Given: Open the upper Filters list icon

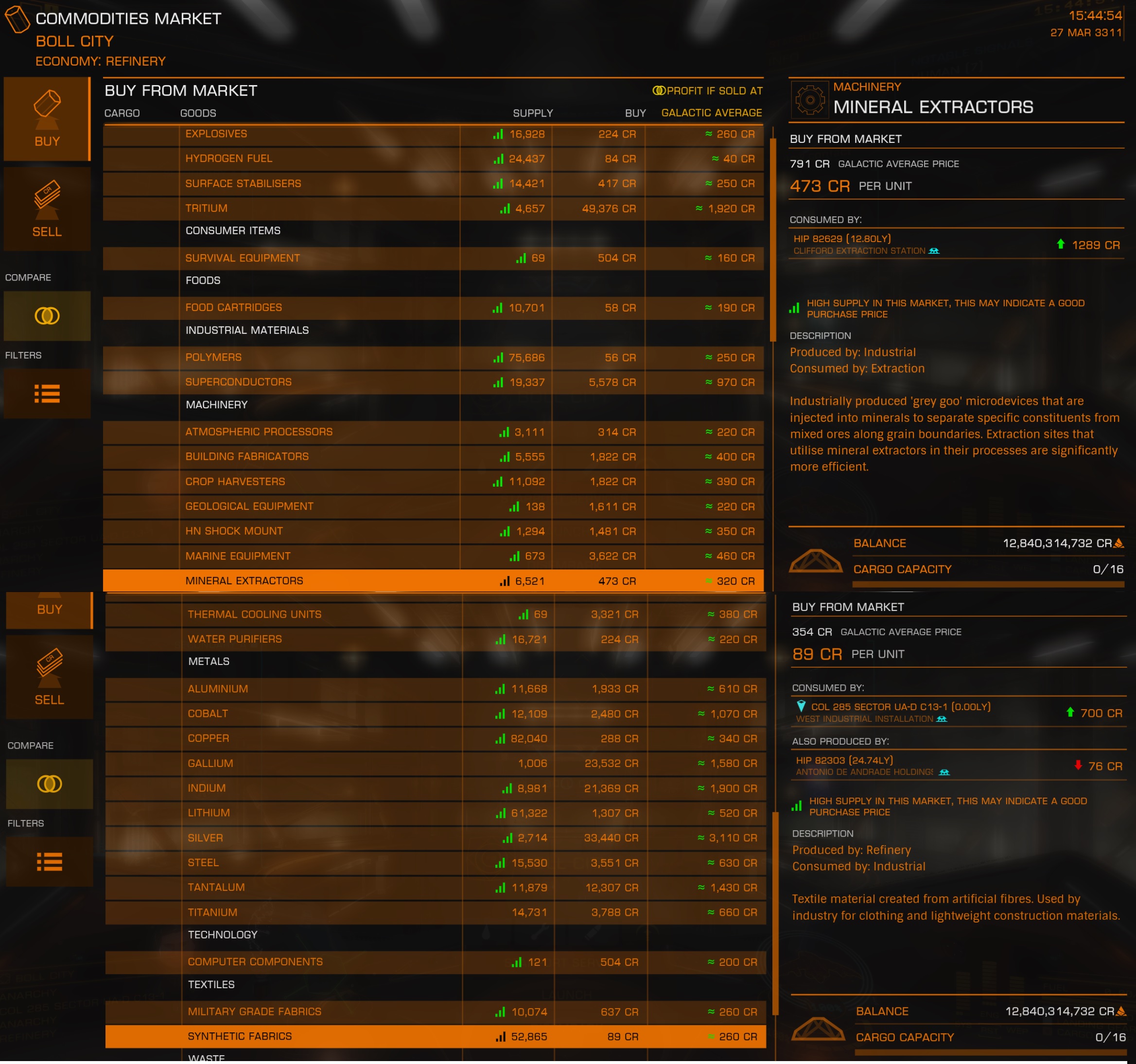Looking at the screenshot, I should (47, 394).
